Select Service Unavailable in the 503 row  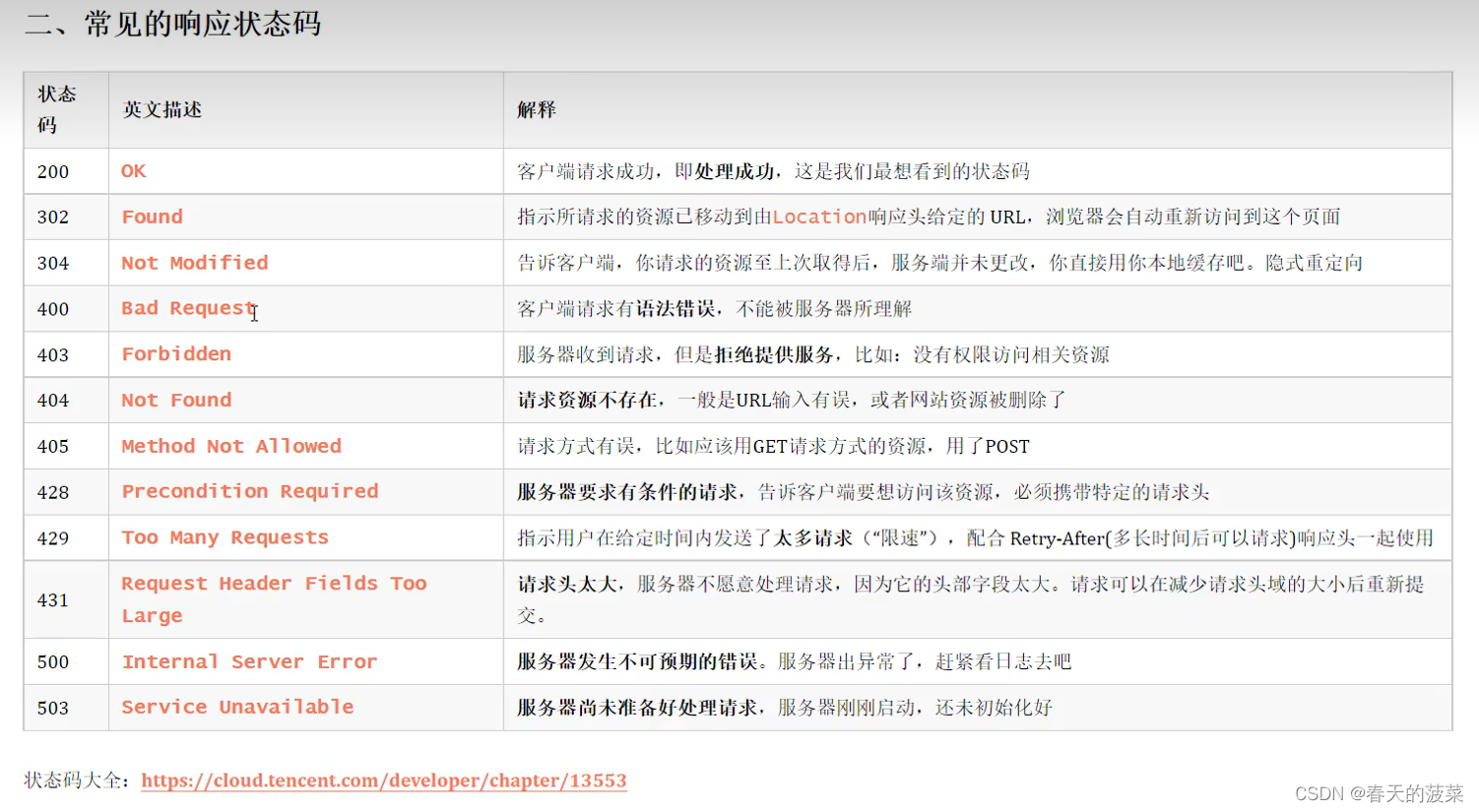click(x=236, y=707)
